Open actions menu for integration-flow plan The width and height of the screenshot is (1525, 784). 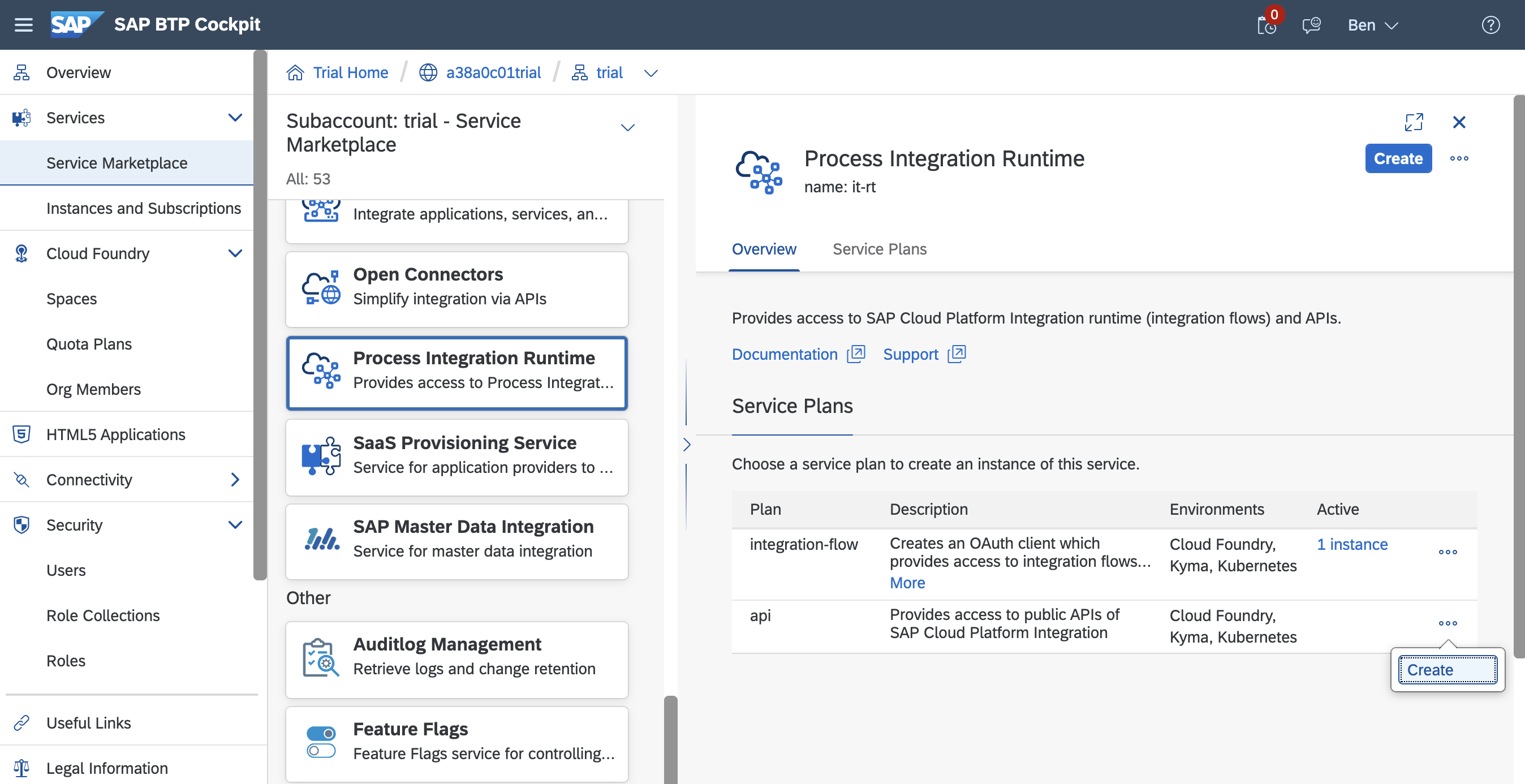point(1448,552)
